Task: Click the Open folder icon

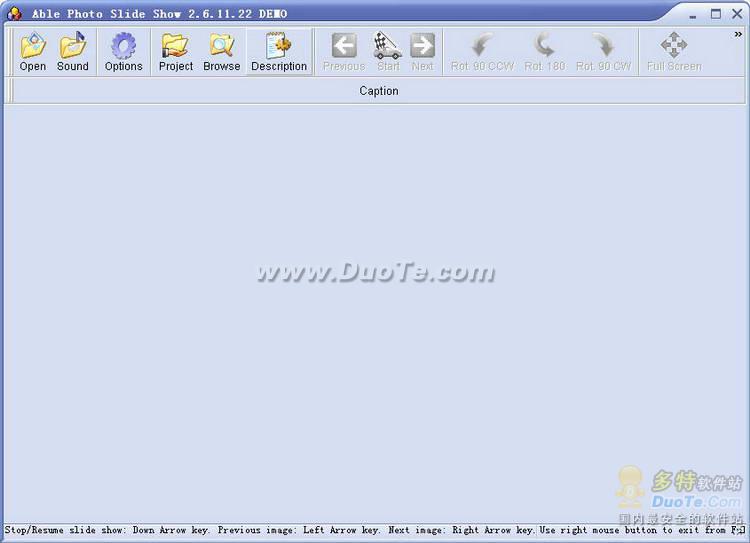Action: tap(33, 52)
